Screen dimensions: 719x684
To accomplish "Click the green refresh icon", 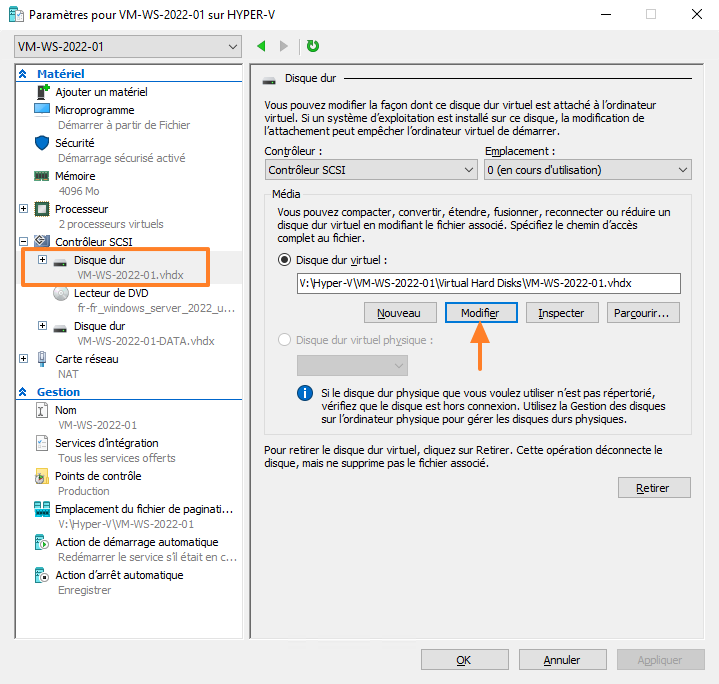I will (x=313, y=46).
